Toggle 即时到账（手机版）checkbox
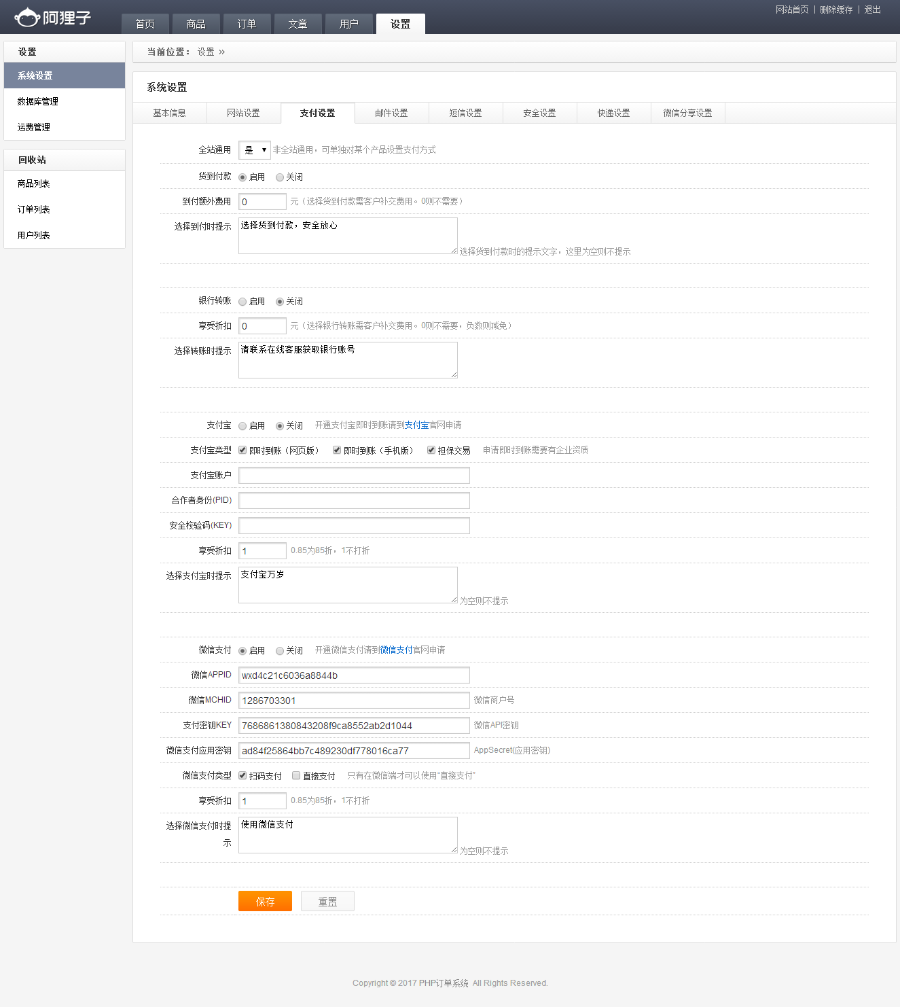 (x=337, y=450)
